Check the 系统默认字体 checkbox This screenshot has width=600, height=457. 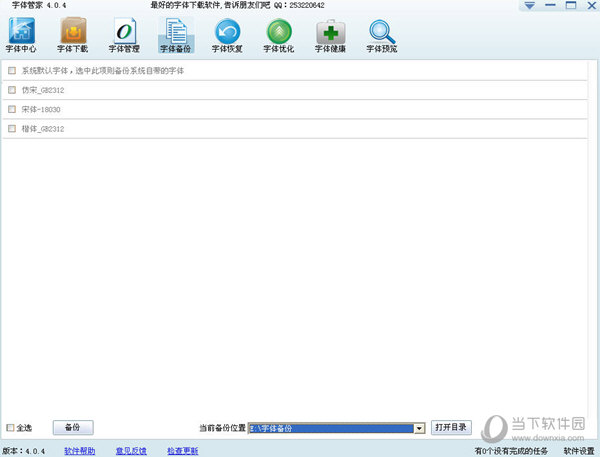point(12,70)
